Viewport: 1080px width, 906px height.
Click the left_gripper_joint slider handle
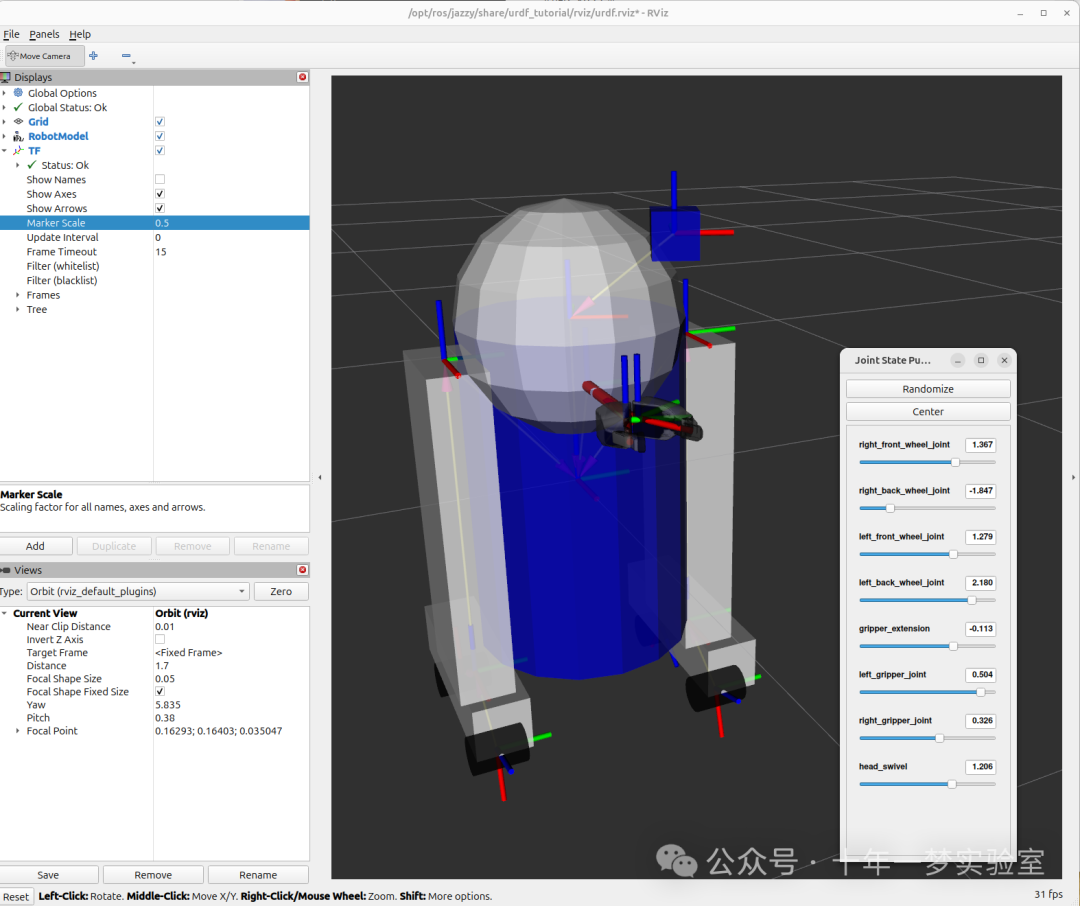coord(980,692)
